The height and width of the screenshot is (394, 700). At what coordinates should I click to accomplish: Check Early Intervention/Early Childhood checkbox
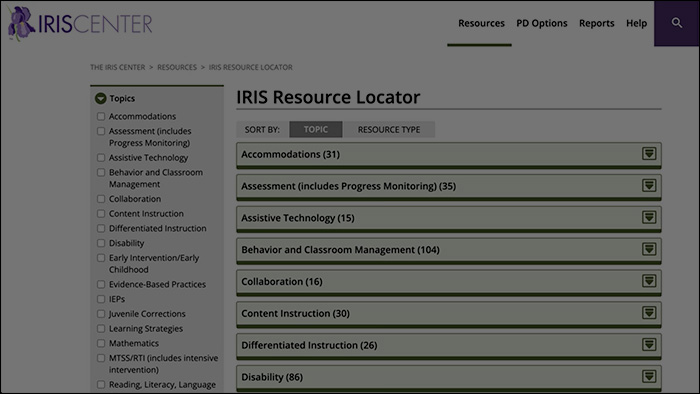(101, 258)
